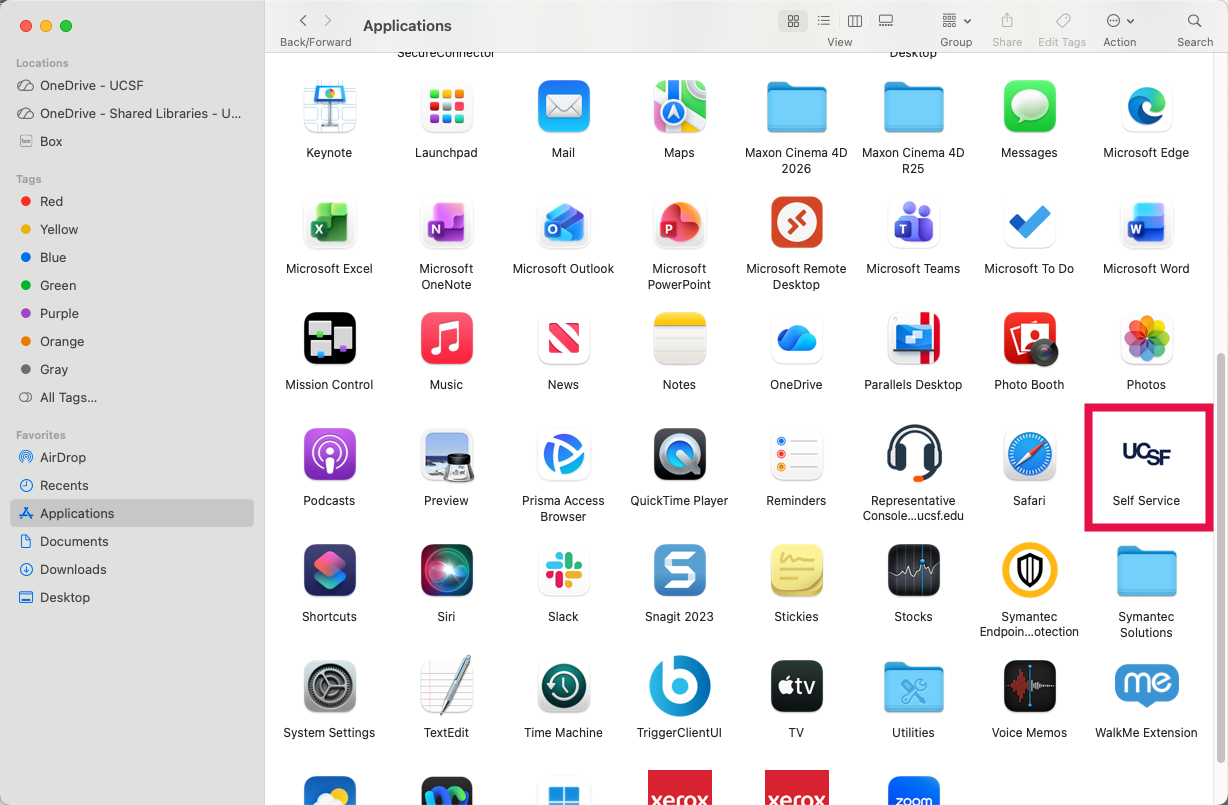
Task: Launch Slack application
Action: 563,570
